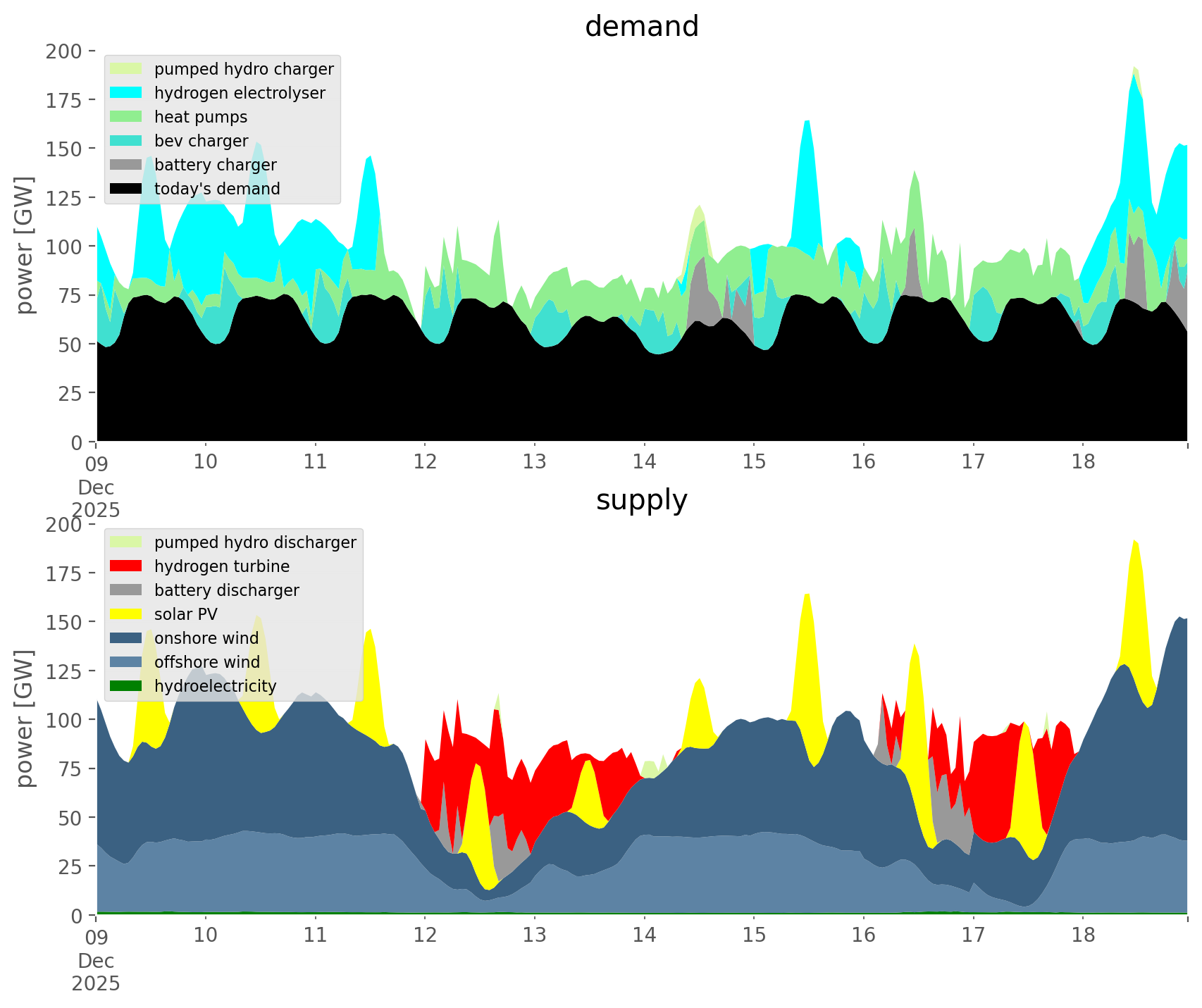Click the cyan hydrogen electrolyser legend swatch
The width and height of the screenshot is (1202, 1008).
(x=127, y=93)
